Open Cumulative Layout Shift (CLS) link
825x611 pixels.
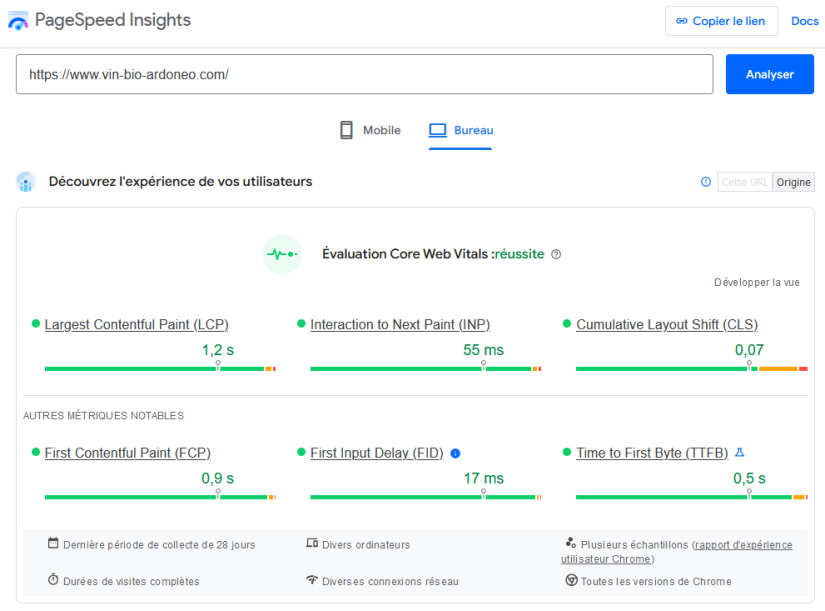coord(667,325)
